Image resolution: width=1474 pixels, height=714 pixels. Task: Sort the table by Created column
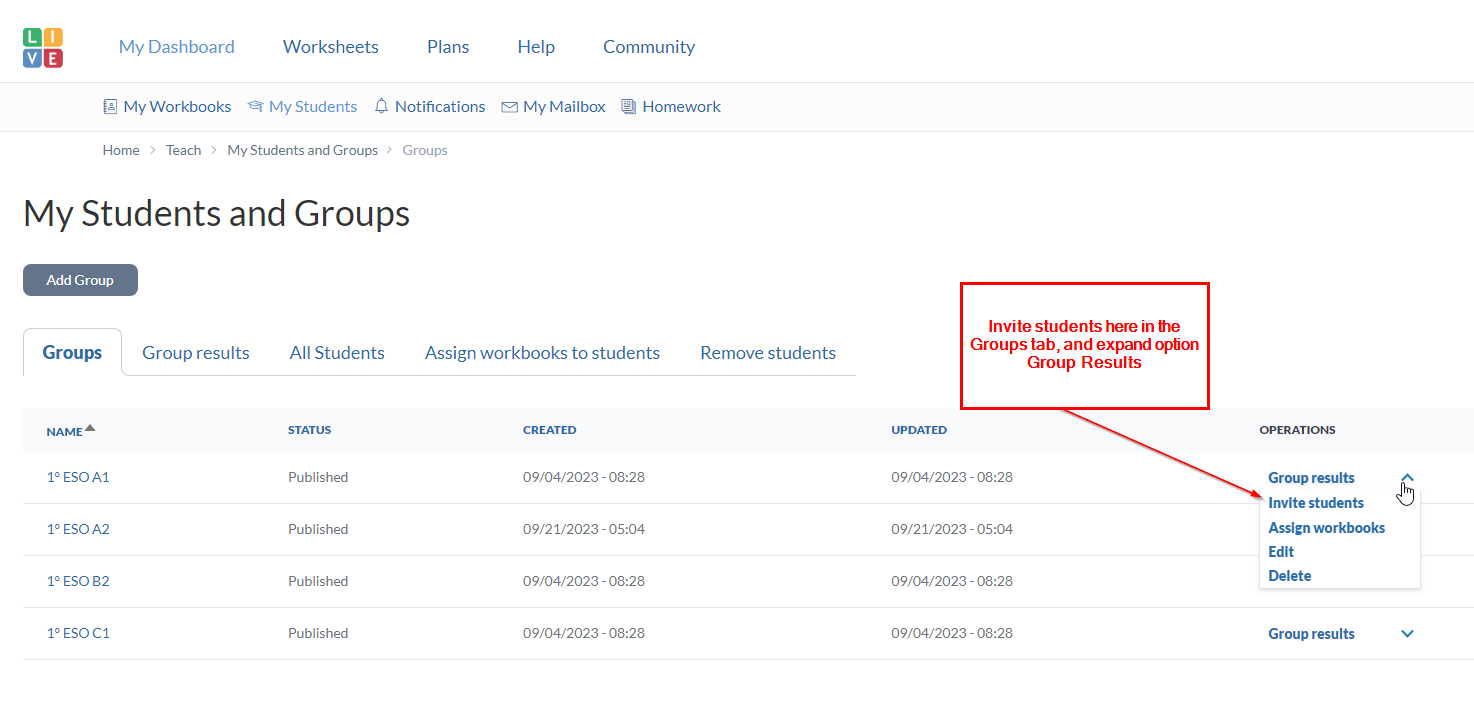[x=549, y=430]
